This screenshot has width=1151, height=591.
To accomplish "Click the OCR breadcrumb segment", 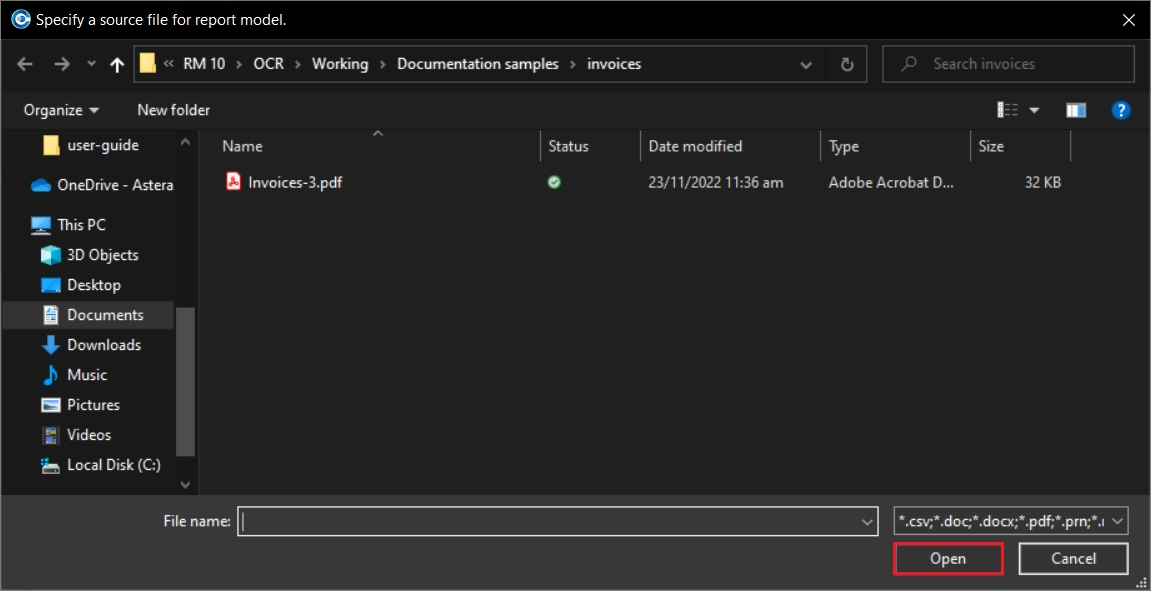I will pos(269,64).
